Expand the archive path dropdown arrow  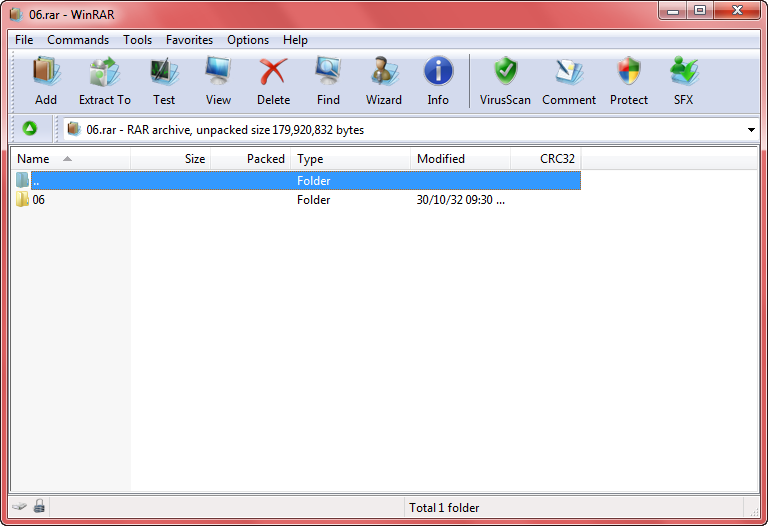[x=751, y=130]
